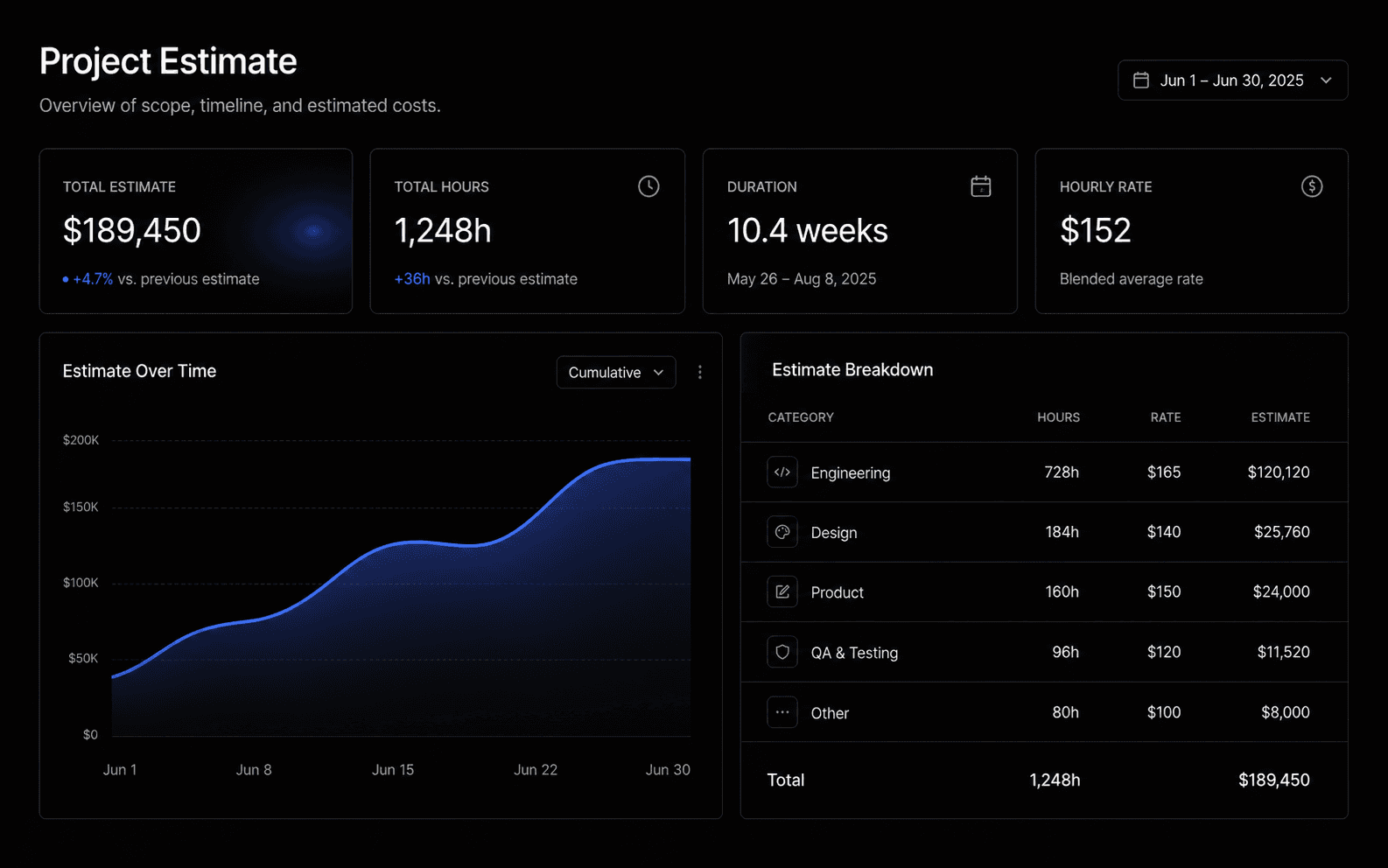The height and width of the screenshot is (868, 1388).
Task: Click the Total Estimate $189,450 card
Action: pos(196,231)
